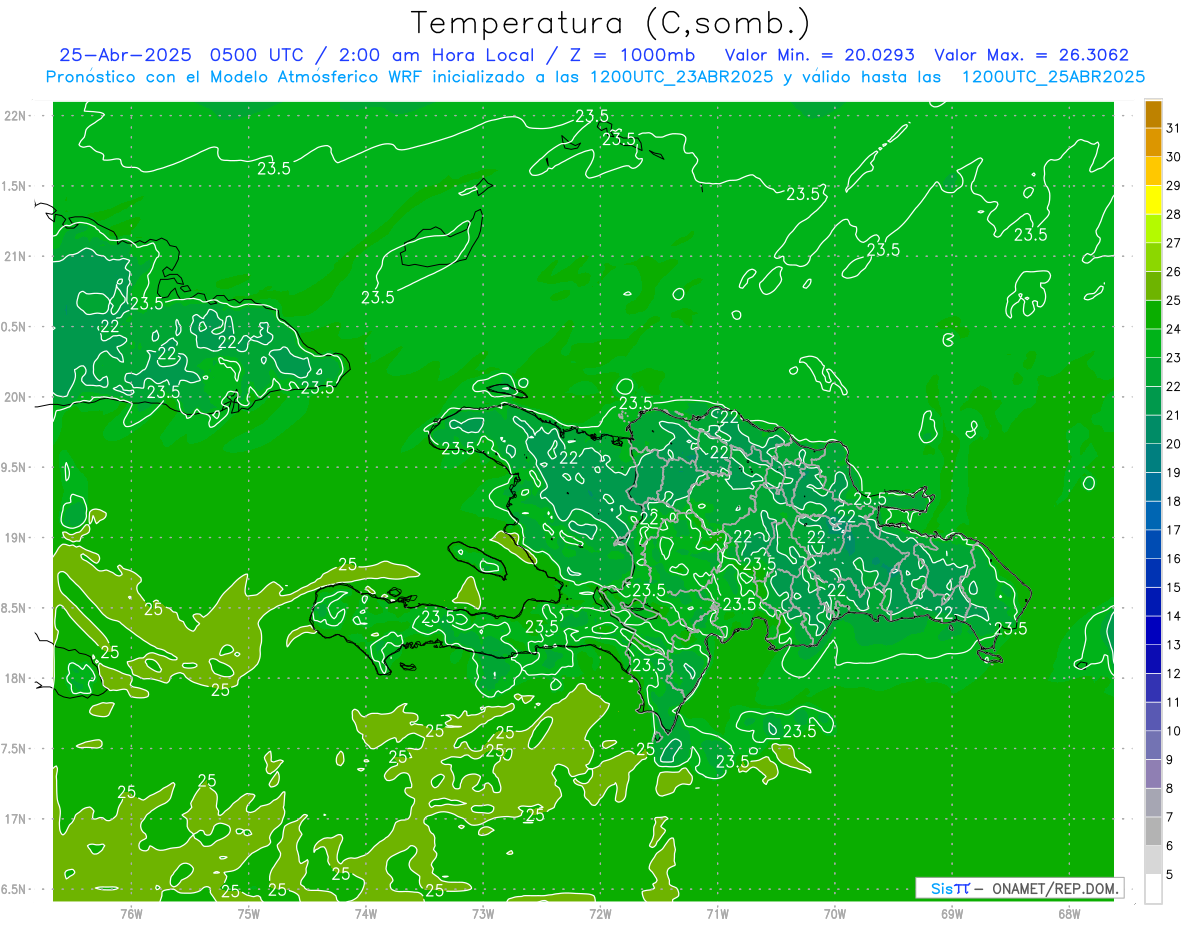
Task: Click the '69W' longitude axis label
Action: pos(952,913)
